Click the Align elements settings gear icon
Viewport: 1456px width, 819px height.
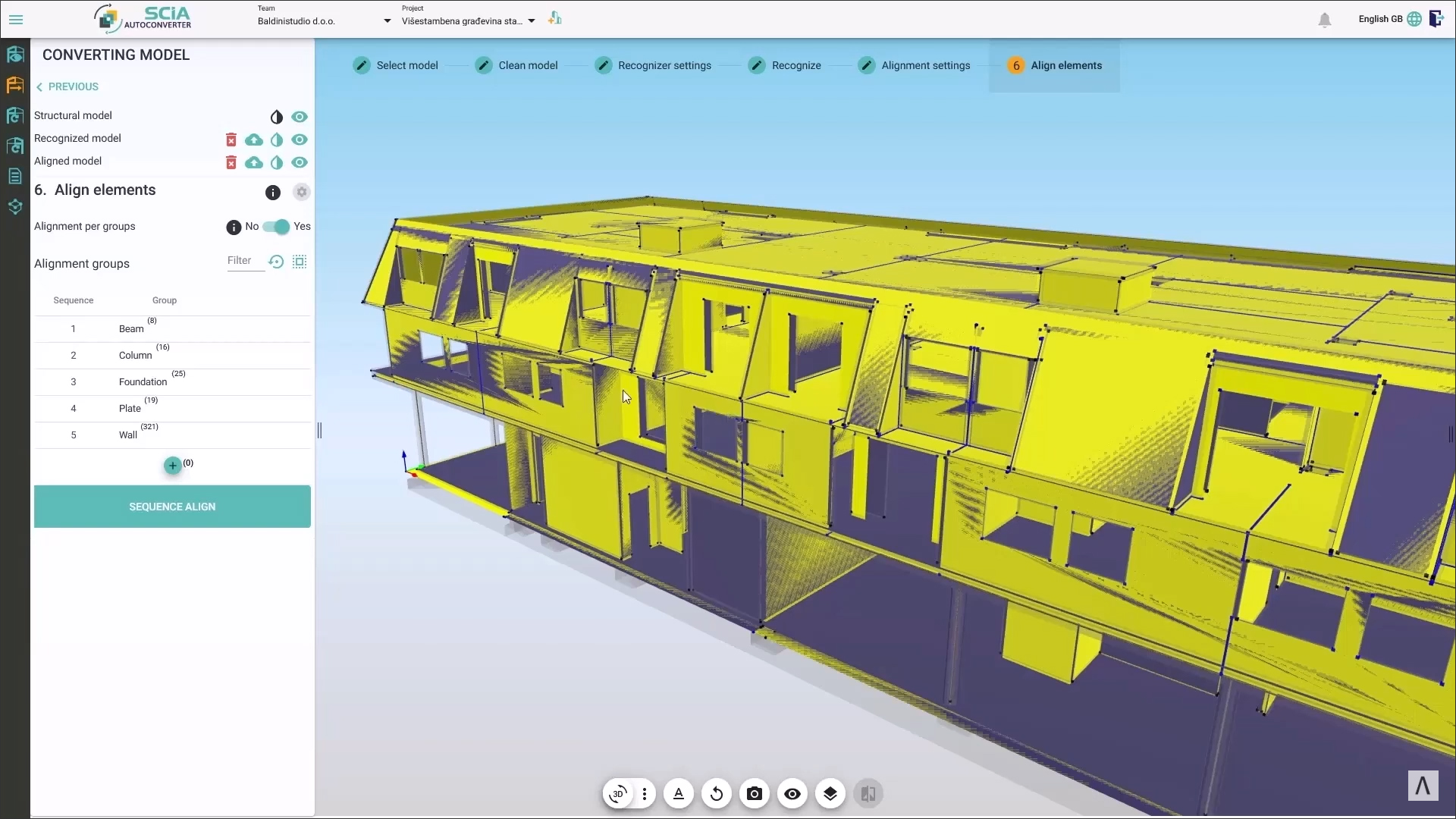(302, 193)
